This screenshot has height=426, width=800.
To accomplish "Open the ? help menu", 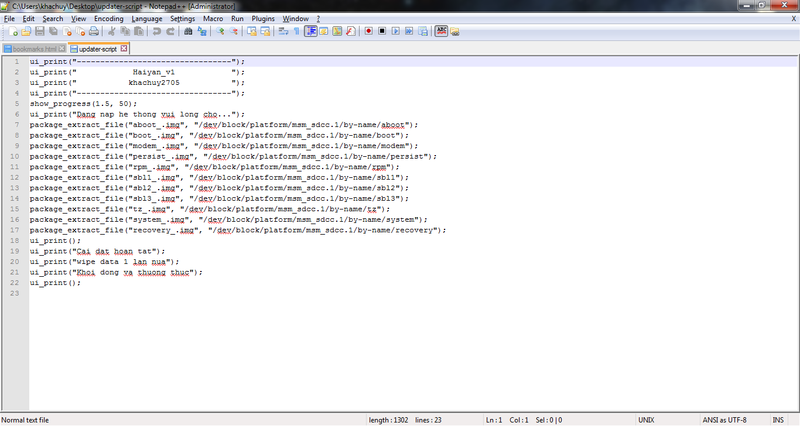I will pos(318,18).
